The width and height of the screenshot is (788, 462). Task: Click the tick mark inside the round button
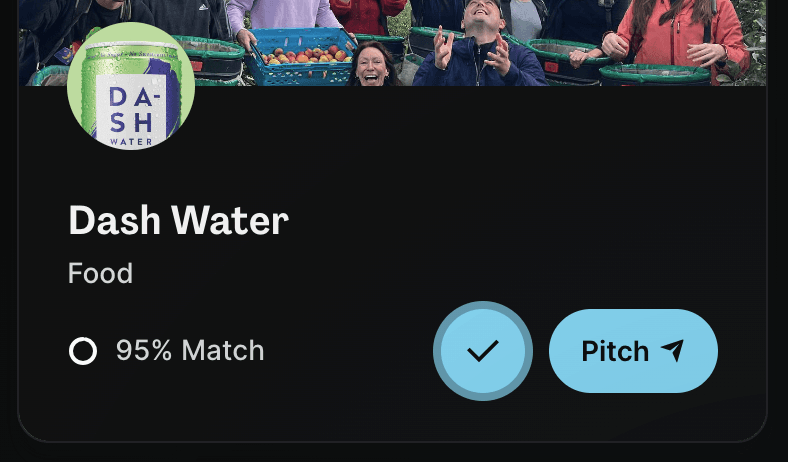(x=482, y=351)
